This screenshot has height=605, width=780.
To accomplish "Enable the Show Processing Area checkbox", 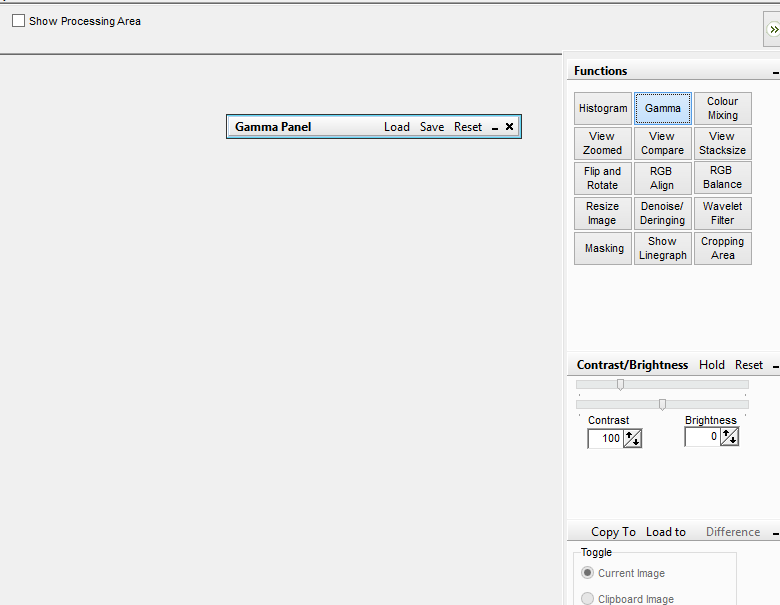I will click(18, 21).
